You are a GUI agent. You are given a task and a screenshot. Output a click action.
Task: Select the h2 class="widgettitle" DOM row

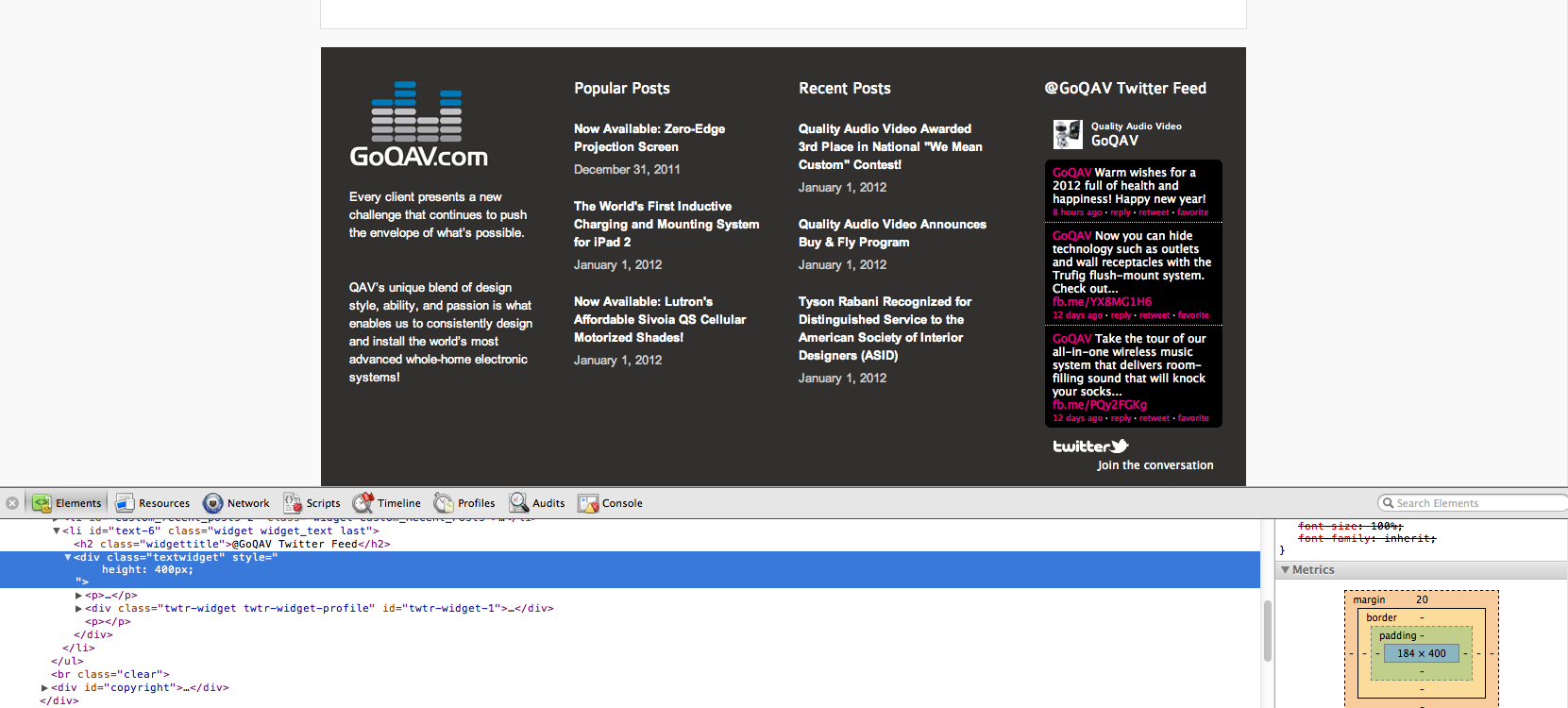point(630,545)
